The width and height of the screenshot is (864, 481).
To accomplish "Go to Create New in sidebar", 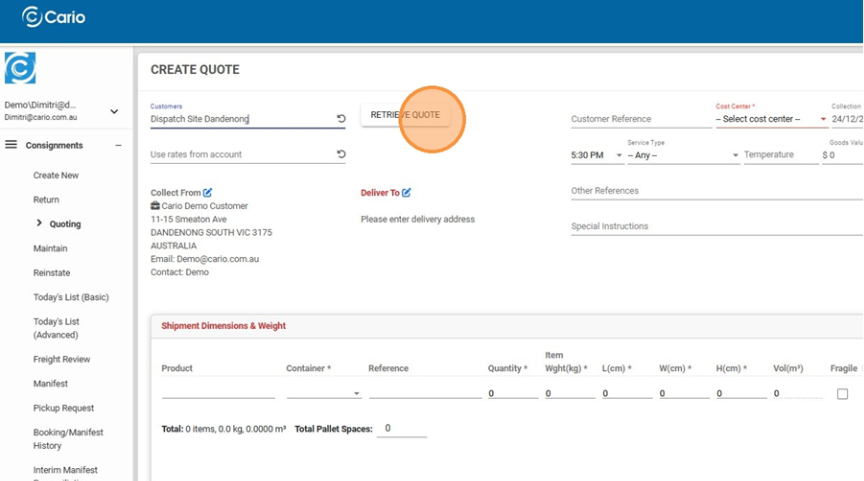I will [56, 175].
